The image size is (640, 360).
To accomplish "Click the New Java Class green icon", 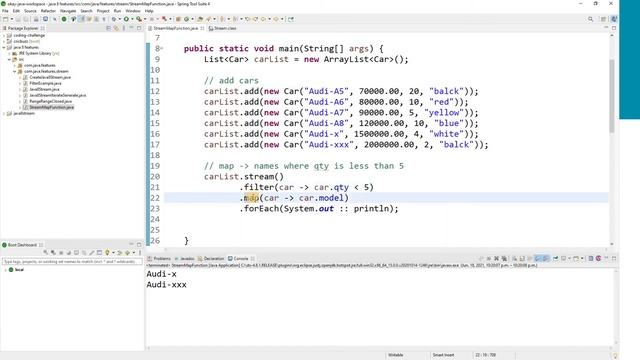I will coord(187,19).
